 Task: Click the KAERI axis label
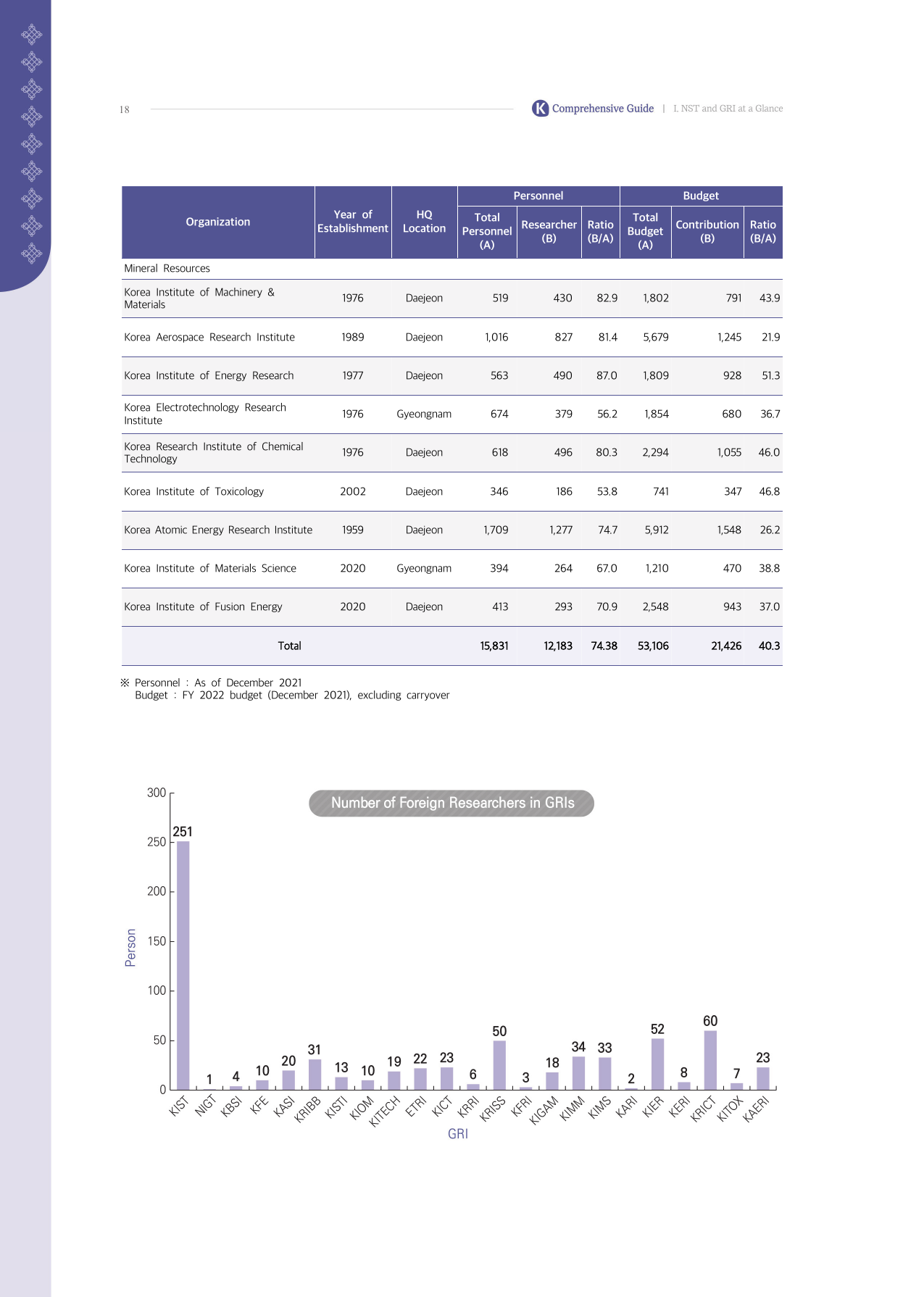click(x=756, y=1109)
